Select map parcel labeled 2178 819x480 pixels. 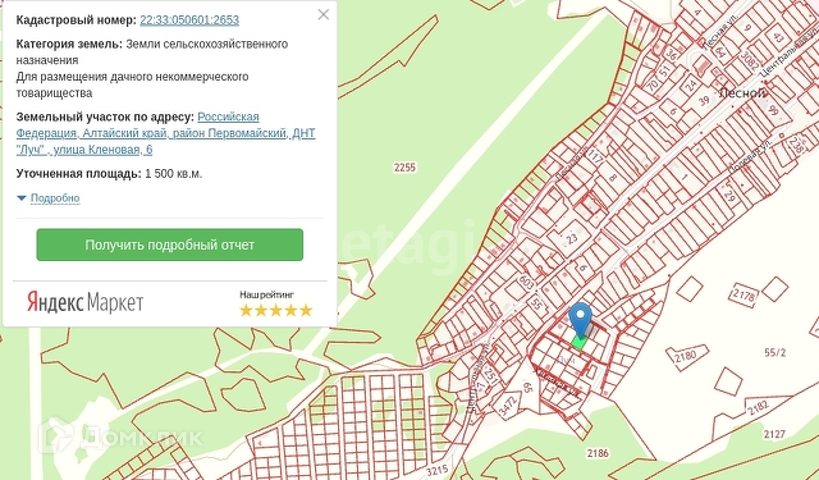(744, 296)
